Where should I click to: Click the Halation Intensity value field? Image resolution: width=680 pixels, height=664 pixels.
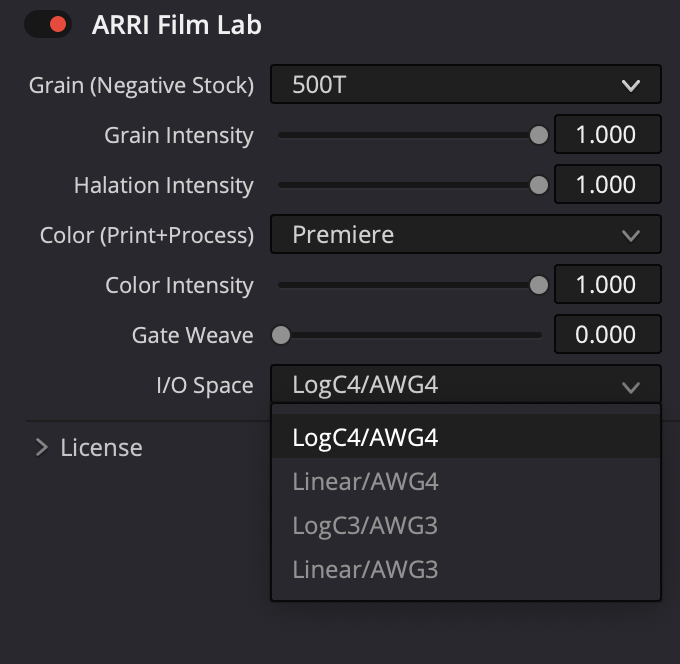click(x=607, y=185)
